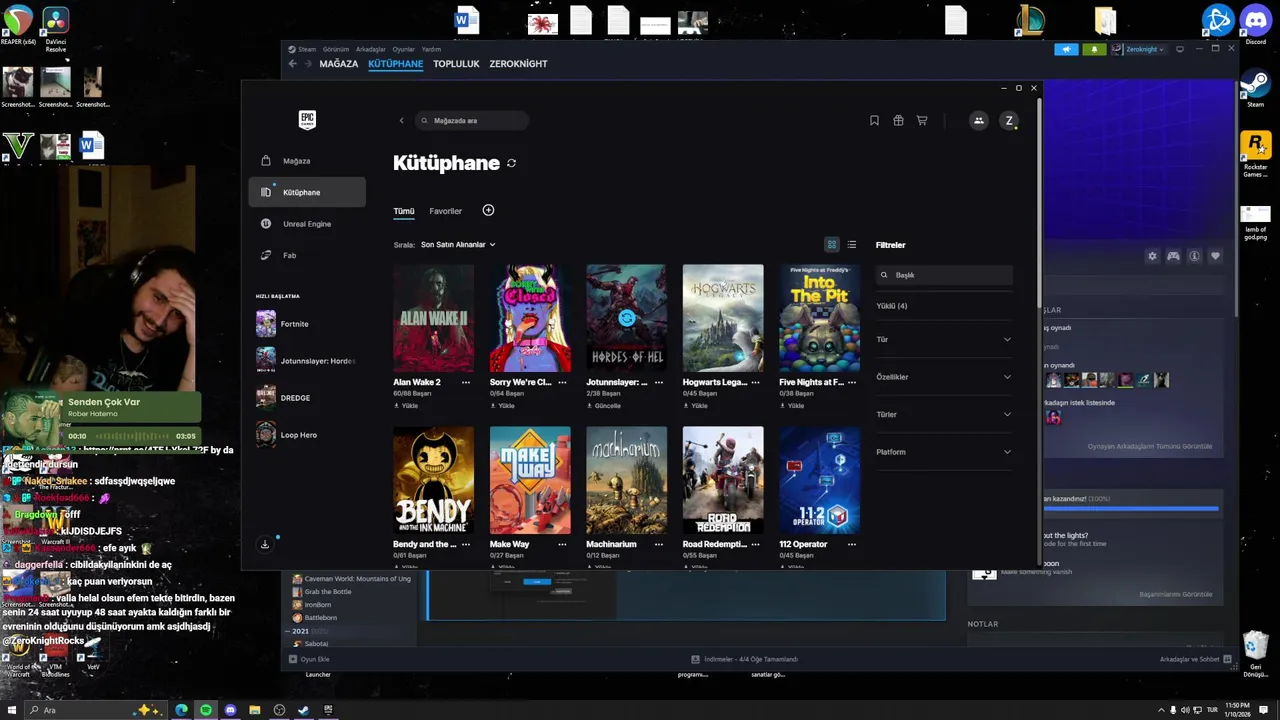The image size is (1280, 720).
Task: Click the Steam back arrow
Action: point(293,64)
